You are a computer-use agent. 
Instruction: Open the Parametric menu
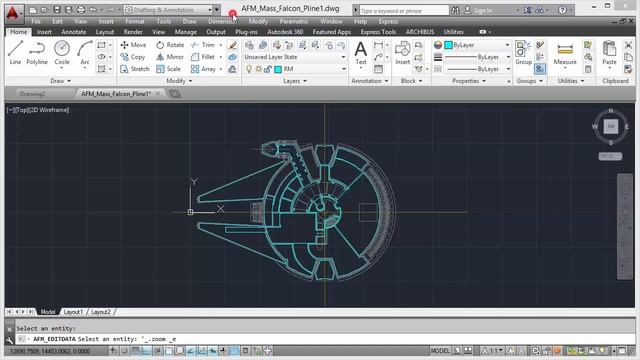294,21
